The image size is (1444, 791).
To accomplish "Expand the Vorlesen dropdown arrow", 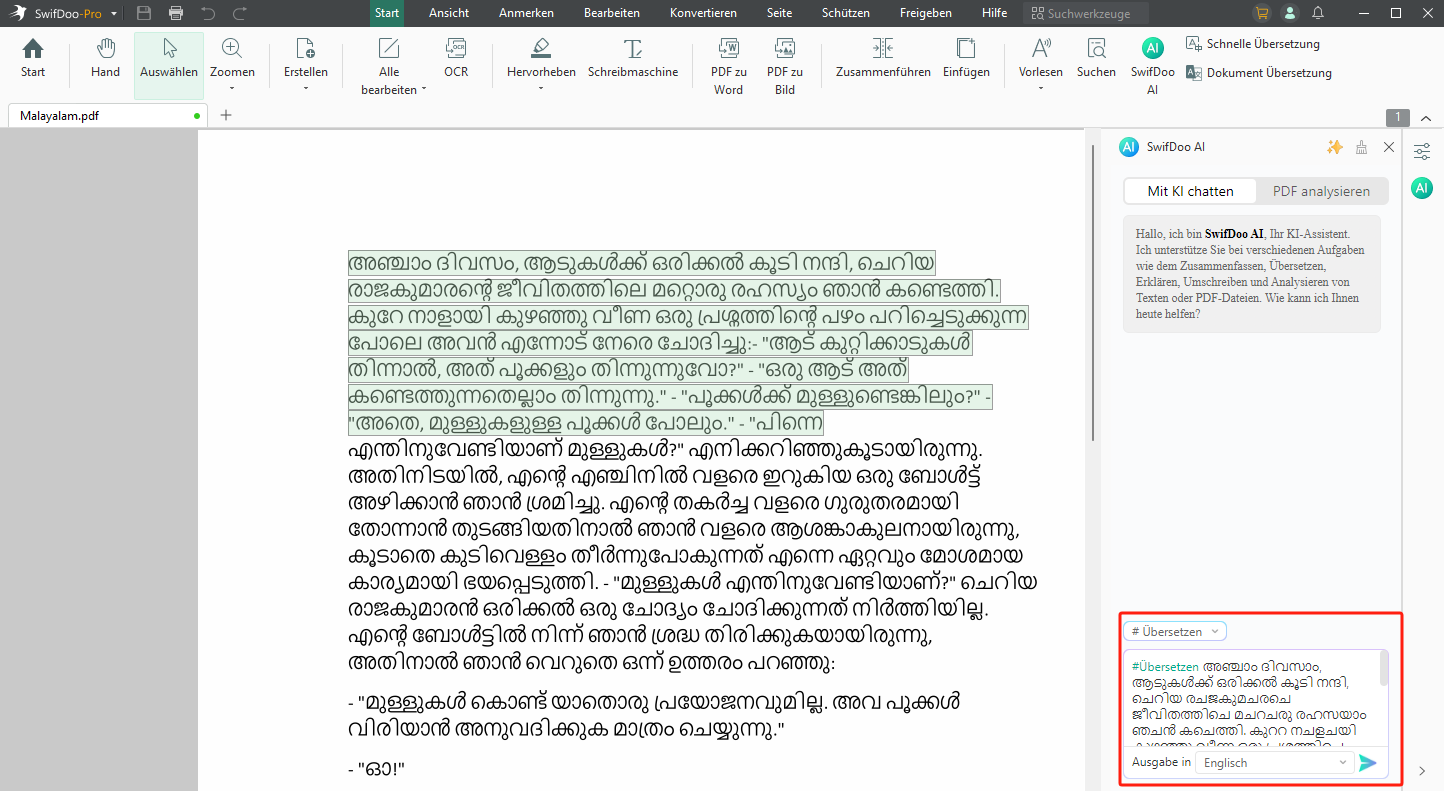I will 1041,88.
